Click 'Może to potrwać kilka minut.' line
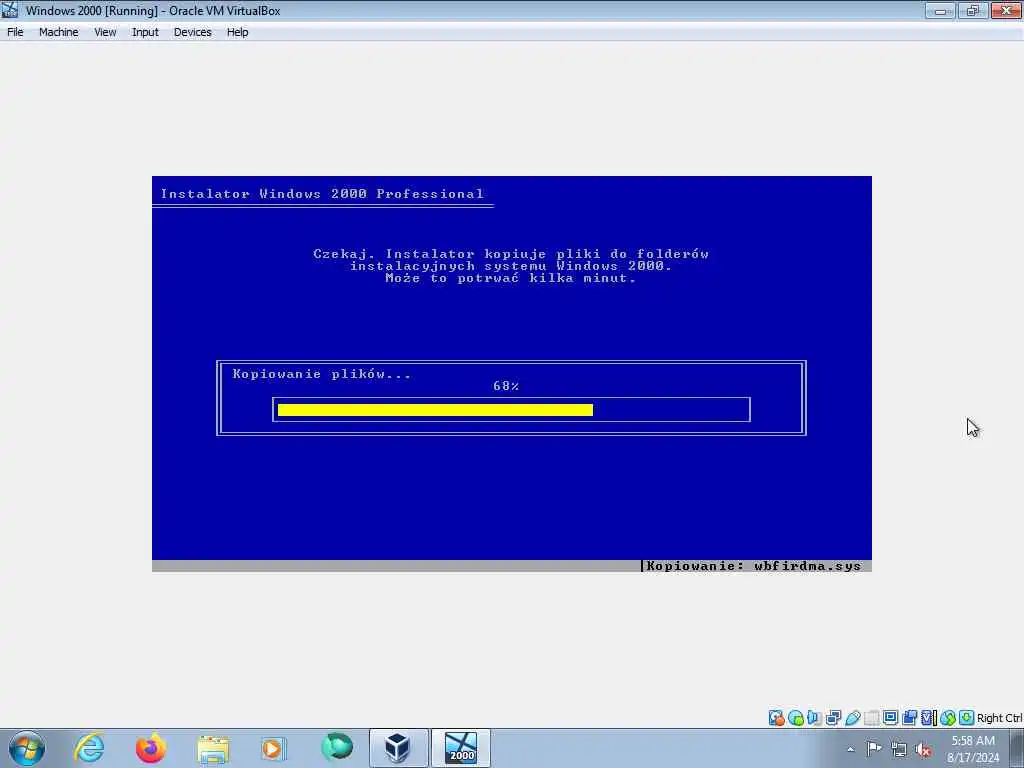 point(511,278)
